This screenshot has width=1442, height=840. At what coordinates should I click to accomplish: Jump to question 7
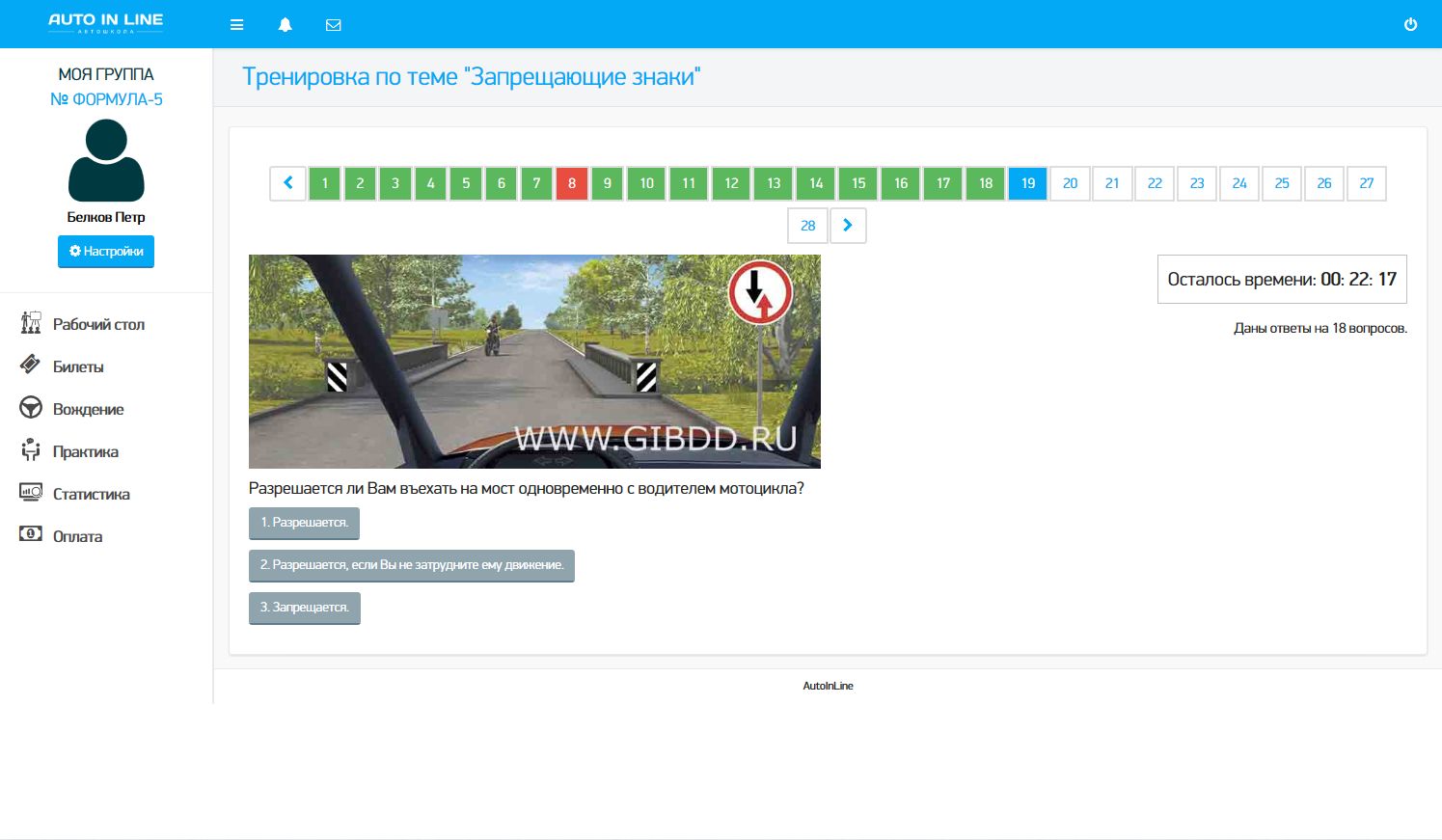point(536,183)
